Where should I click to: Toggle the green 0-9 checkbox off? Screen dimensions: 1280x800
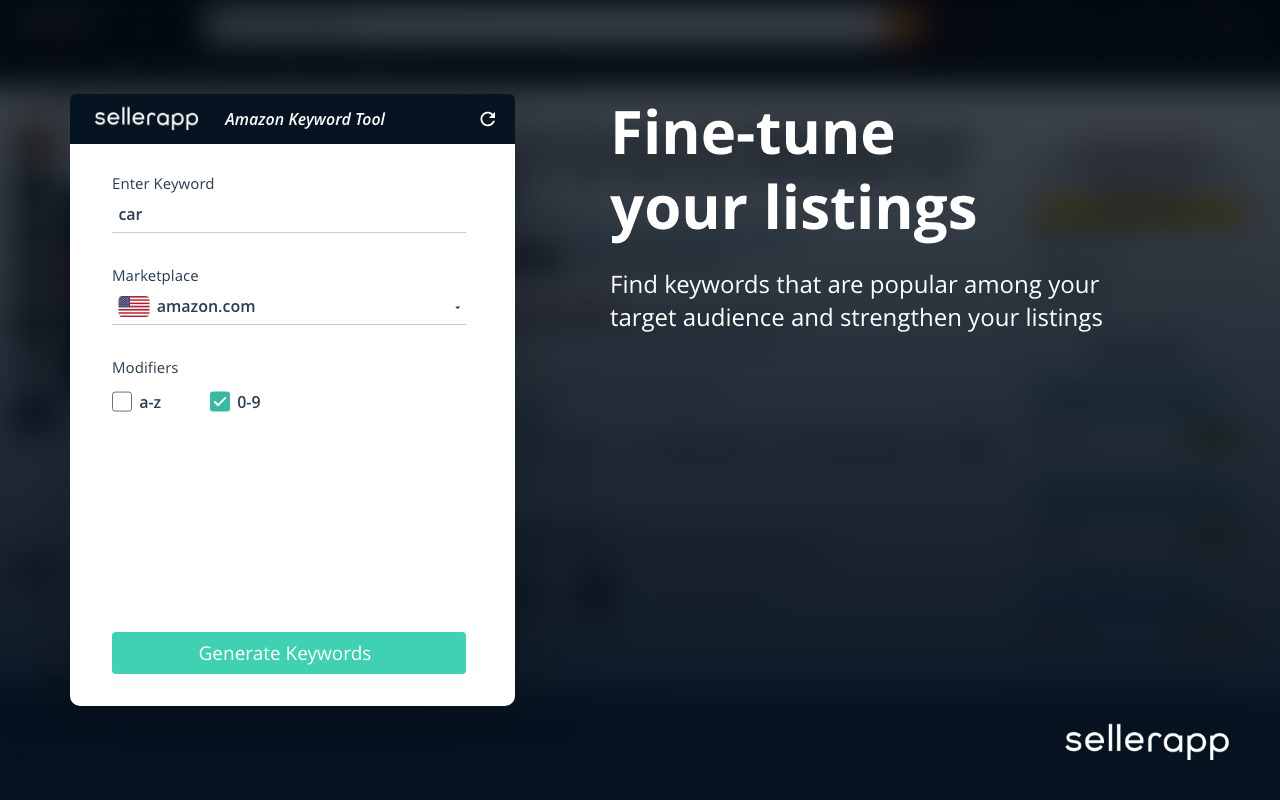(220, 401)
